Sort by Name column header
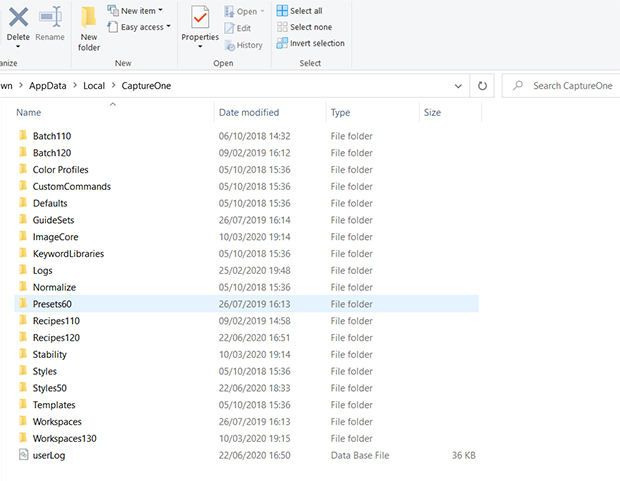Viewport: 620px width, 481px height. tap(28, 113)
